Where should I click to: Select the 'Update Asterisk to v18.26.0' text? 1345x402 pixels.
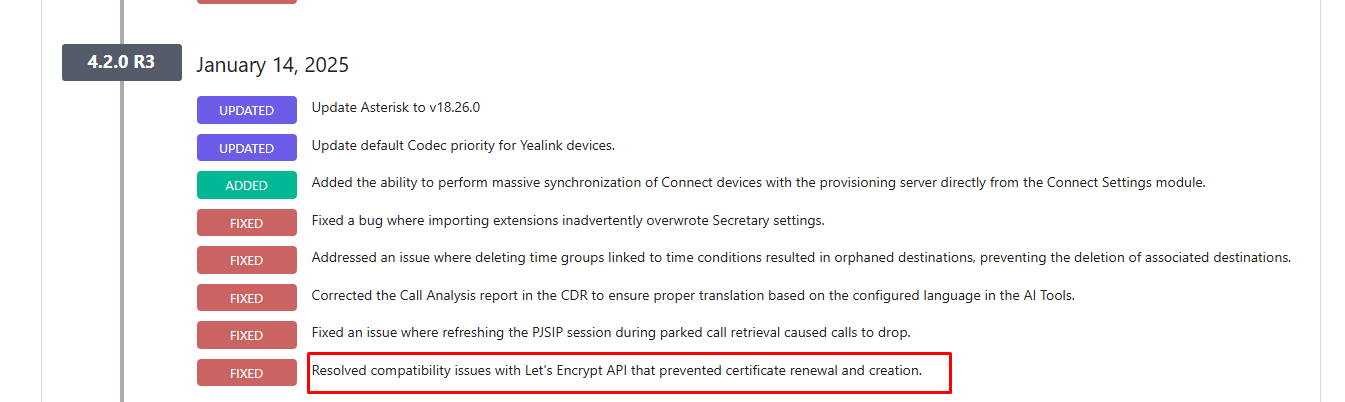tap(403, 107)
